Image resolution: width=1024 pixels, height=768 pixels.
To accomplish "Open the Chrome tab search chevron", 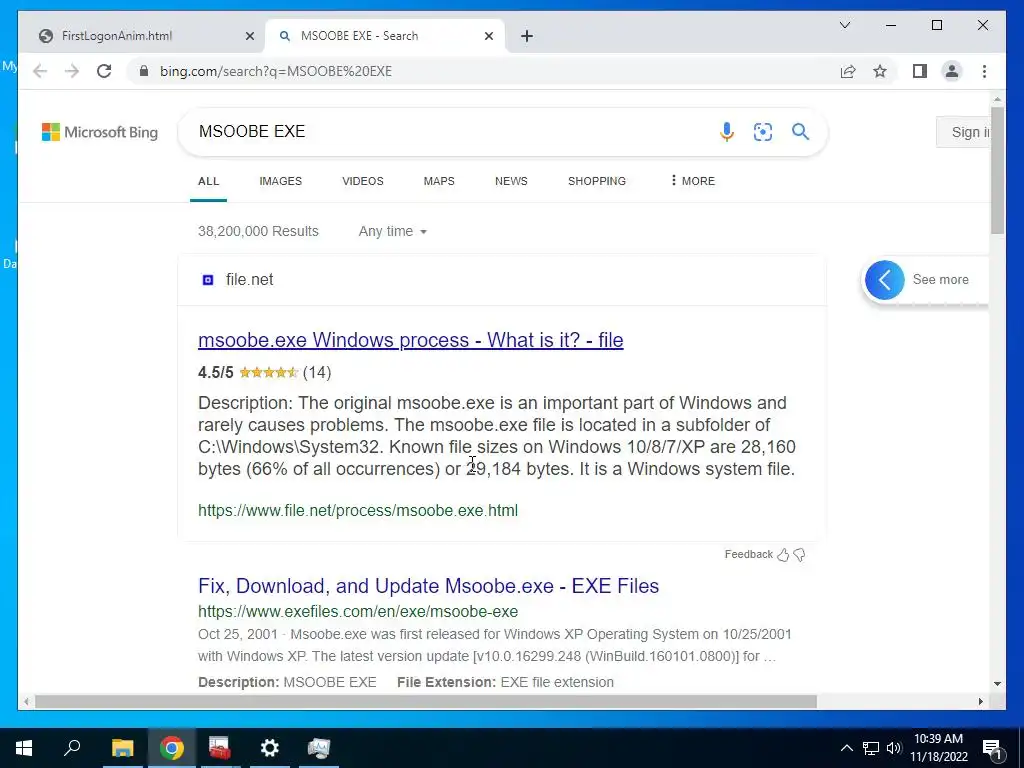I will [844, 25].
